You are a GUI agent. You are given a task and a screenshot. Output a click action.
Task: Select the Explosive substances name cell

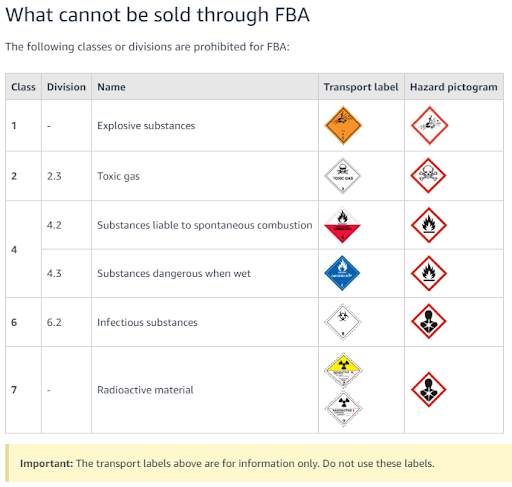click(x=146, y=126)
